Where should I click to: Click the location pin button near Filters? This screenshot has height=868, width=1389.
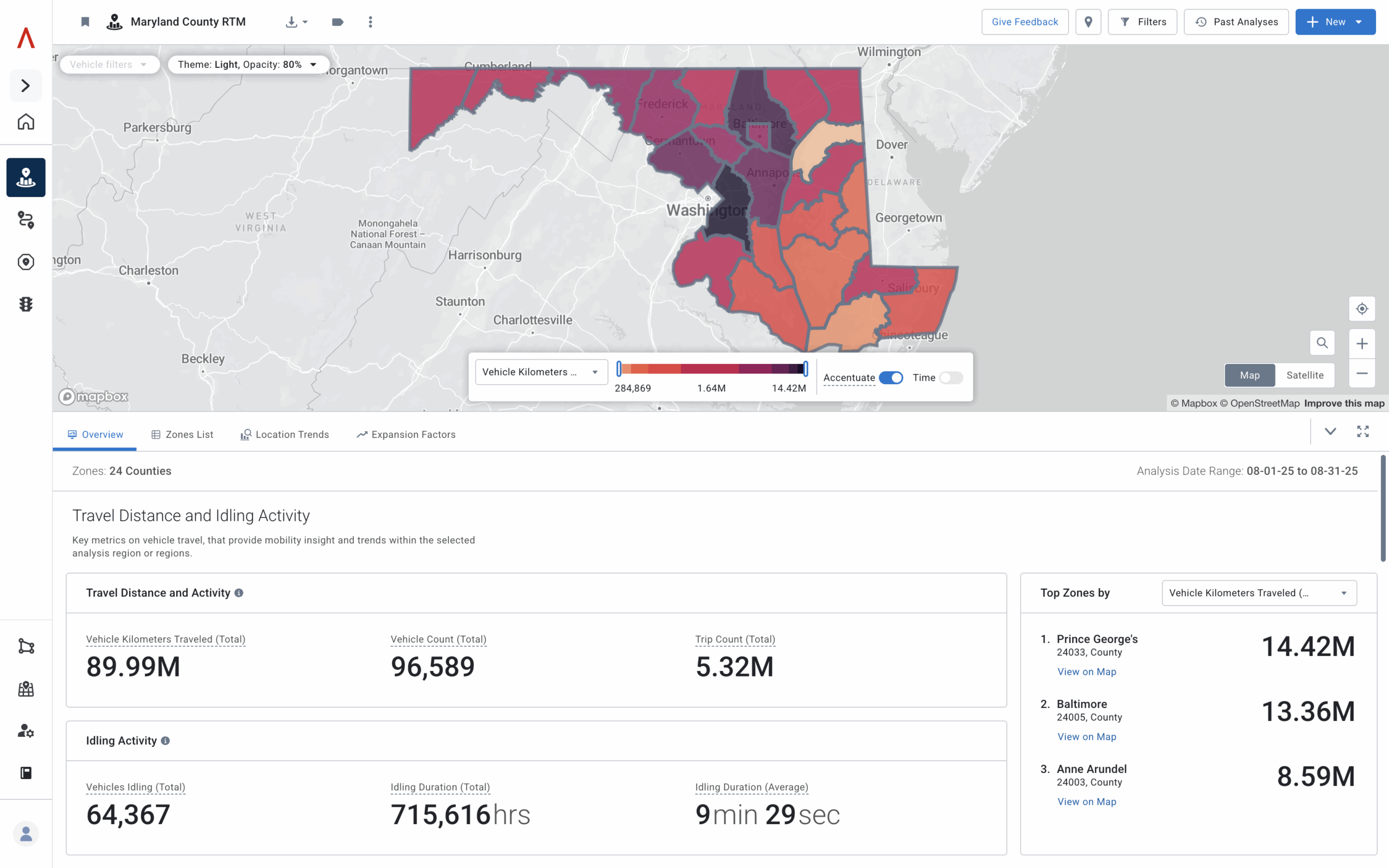(1088, 22)
